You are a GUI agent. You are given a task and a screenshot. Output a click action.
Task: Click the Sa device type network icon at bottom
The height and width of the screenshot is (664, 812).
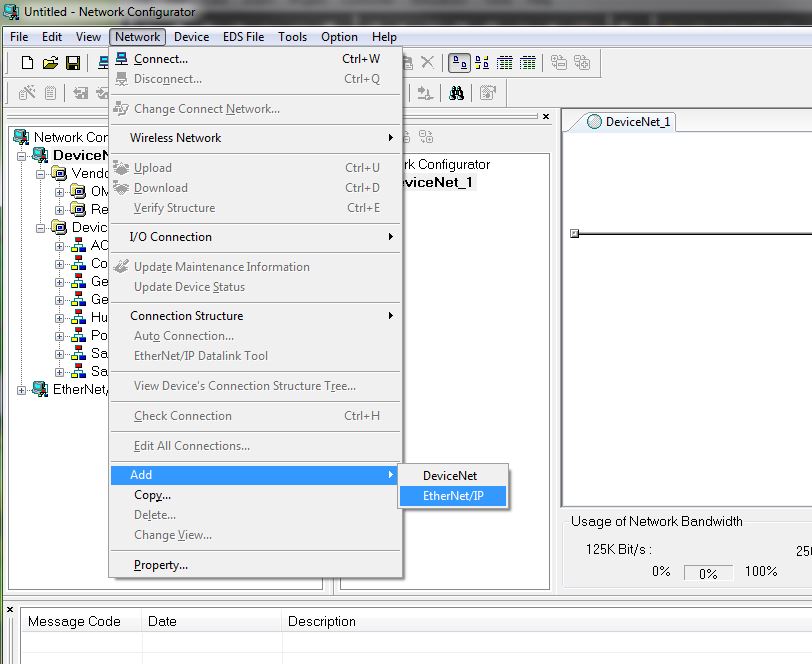pos(78,371)
